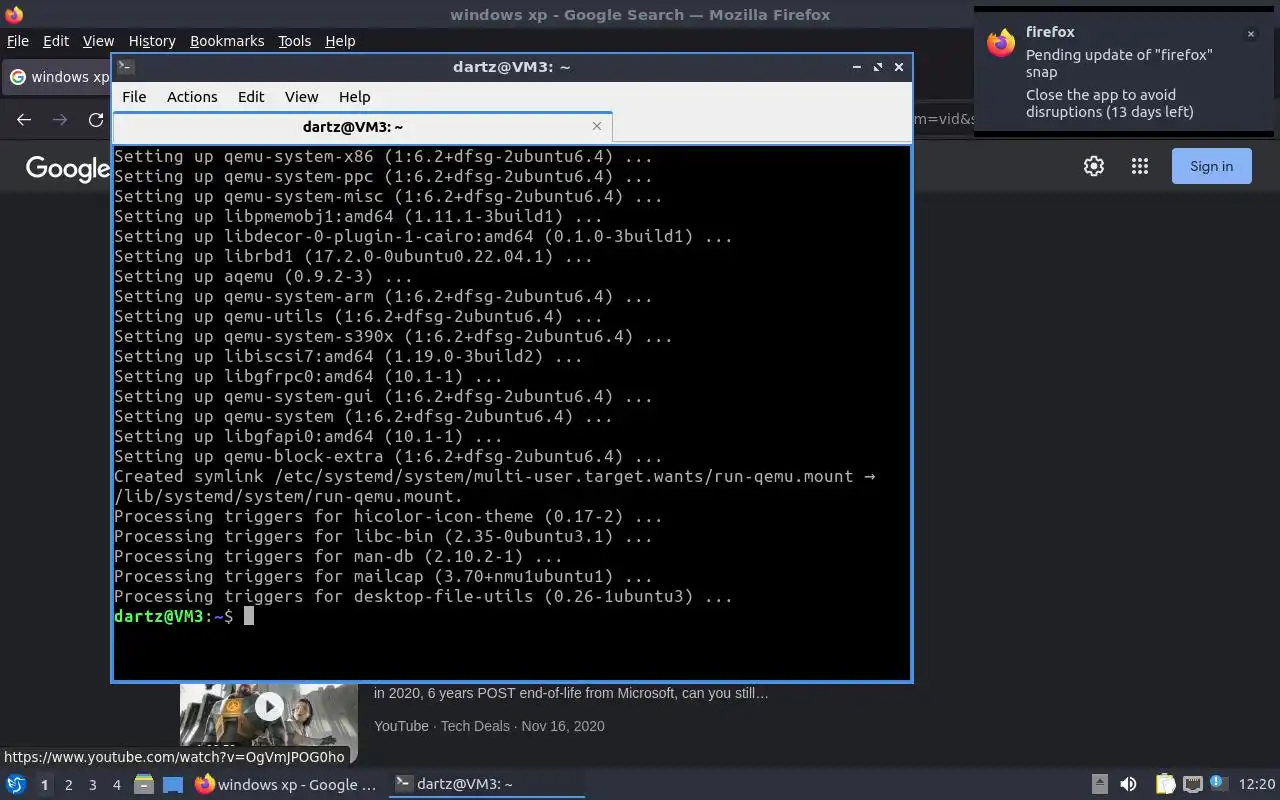Close the dartz@VM3 terminal tab

tap(597, 126)
